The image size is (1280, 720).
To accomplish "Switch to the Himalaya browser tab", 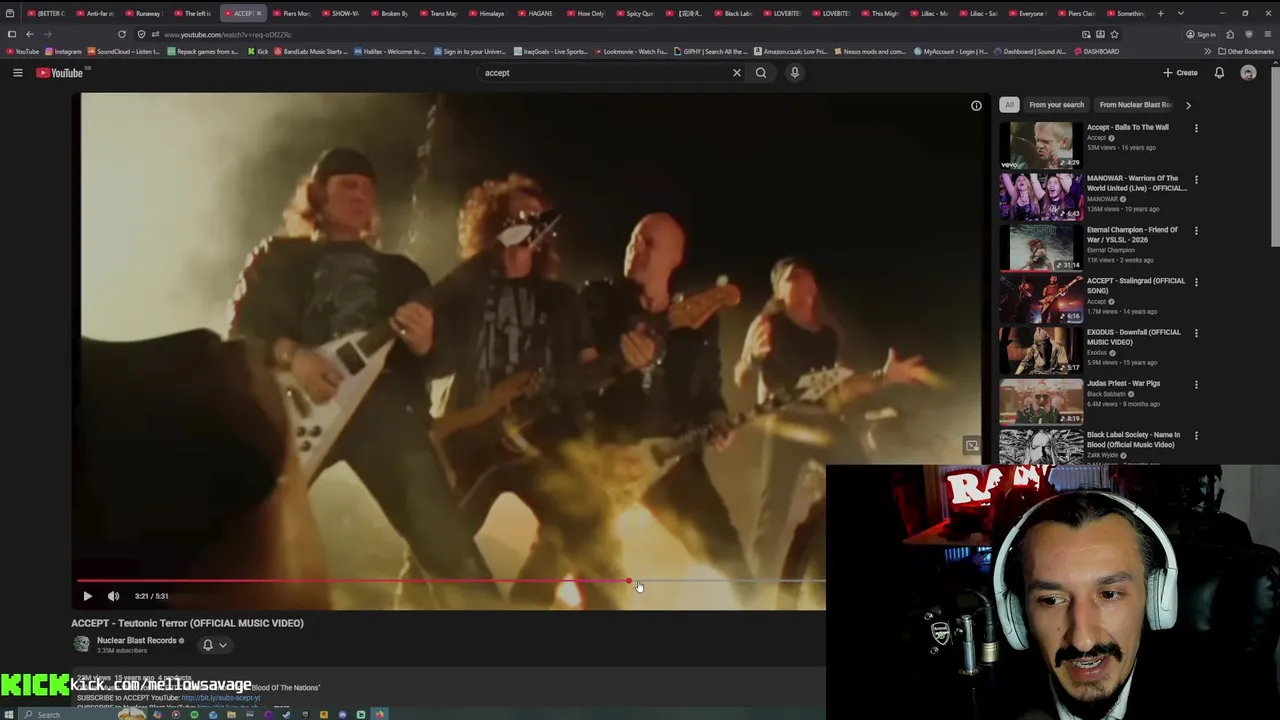I will coord(488,13).
